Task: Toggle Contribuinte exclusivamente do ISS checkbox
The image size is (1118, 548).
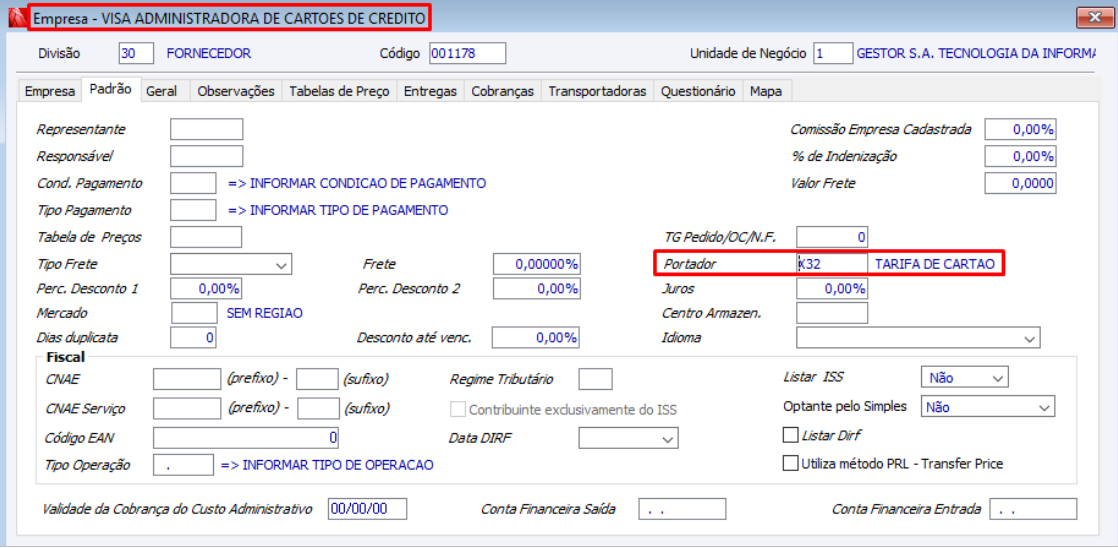Action: tap(458, 409)
